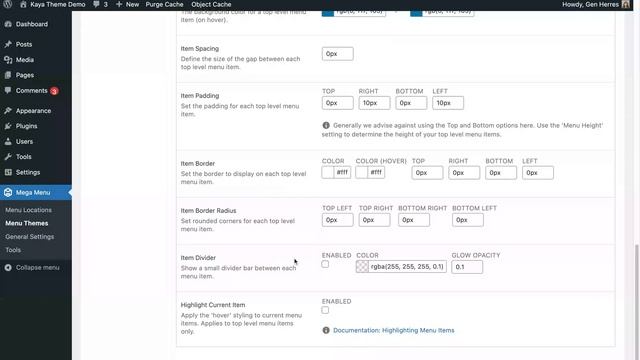Click Border Radius Bottom Right input
The image size is (640, 360).
pos(414,220)
